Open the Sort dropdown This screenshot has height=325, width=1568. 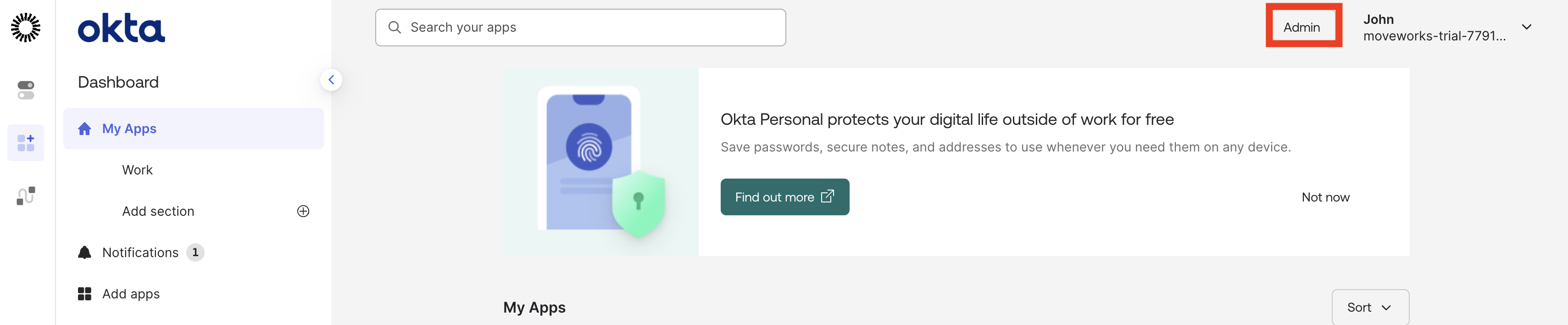[1369, 308]
